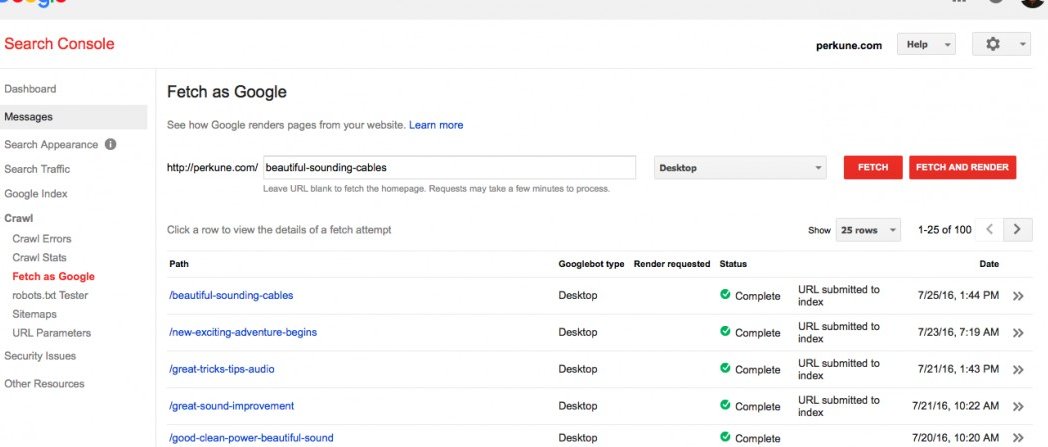
Task: Open Security Issues in sidebar
Action: [40, 356]
